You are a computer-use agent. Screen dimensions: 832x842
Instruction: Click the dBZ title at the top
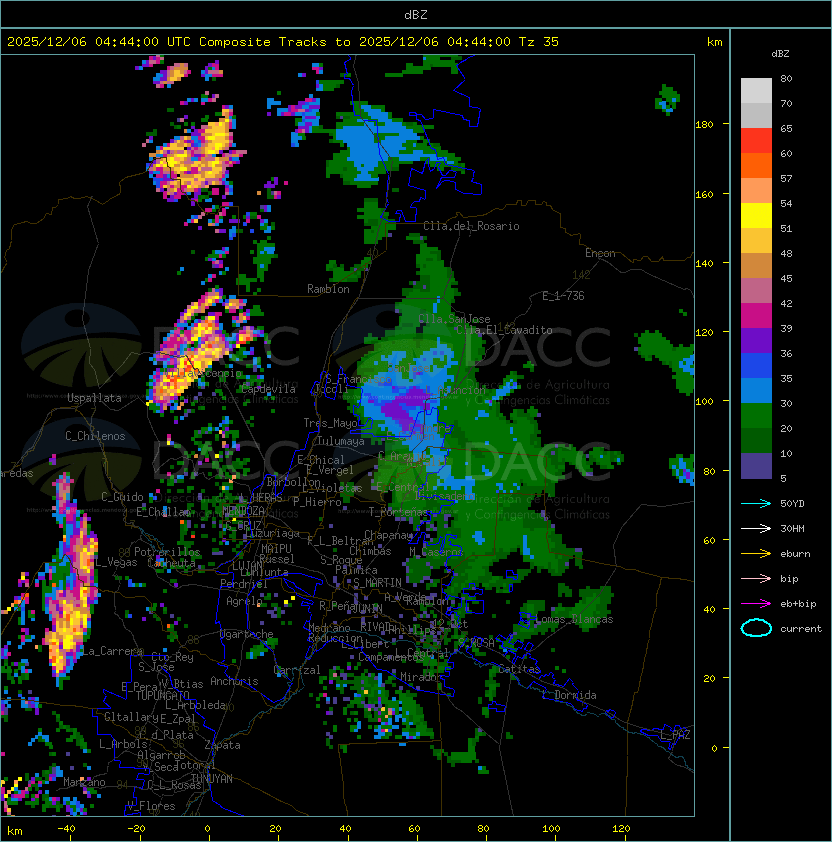click(415, 14)
